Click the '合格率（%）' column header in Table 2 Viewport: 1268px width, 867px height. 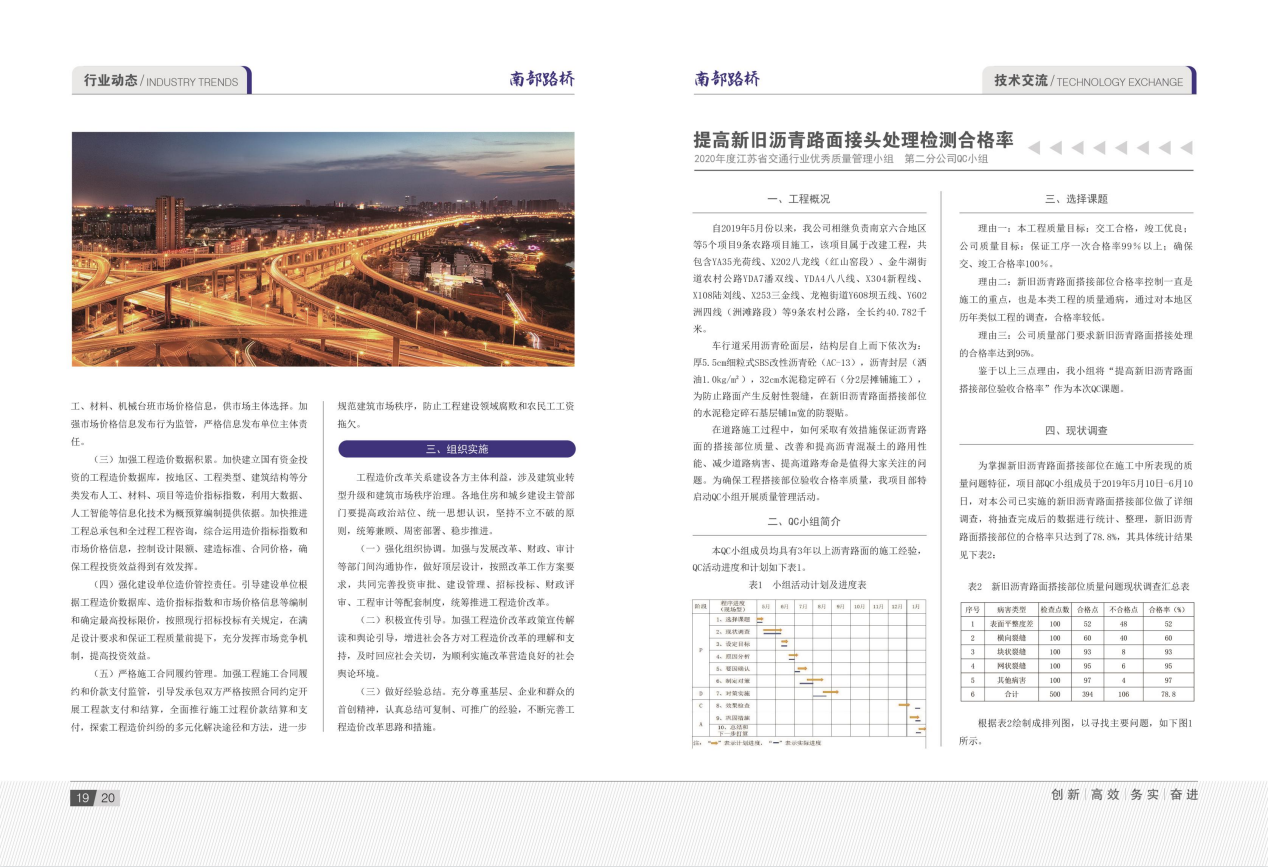tap(1167, 609)
